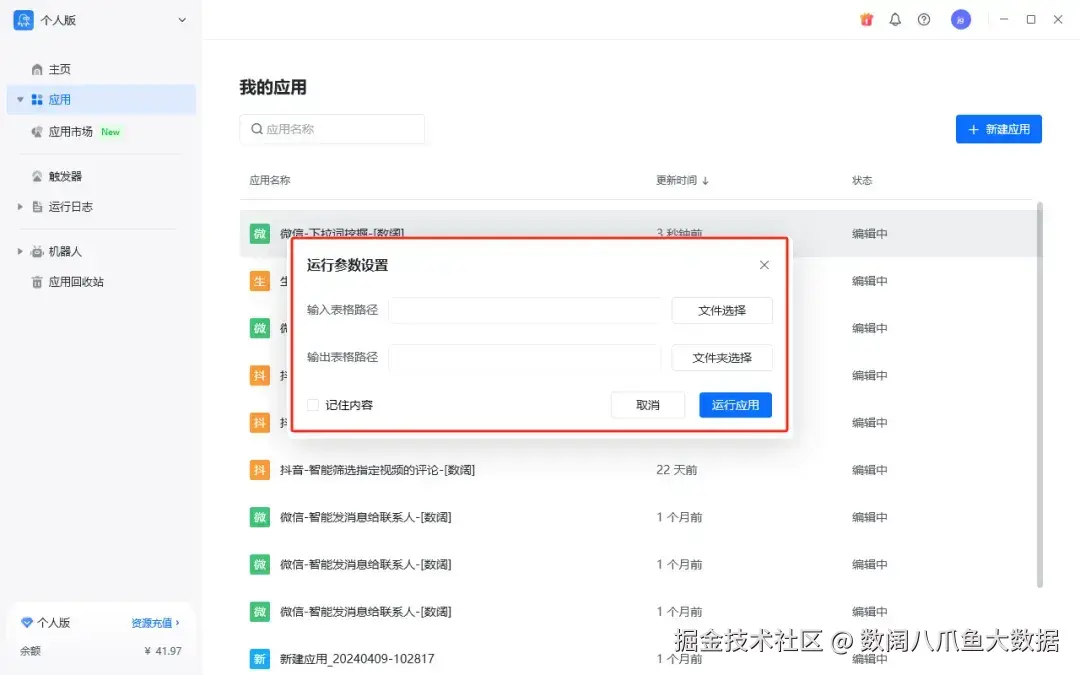Tick the 记住内容 checkbox
The width and height of the screenshot is (1080, 675).
[x=313, y=405]
